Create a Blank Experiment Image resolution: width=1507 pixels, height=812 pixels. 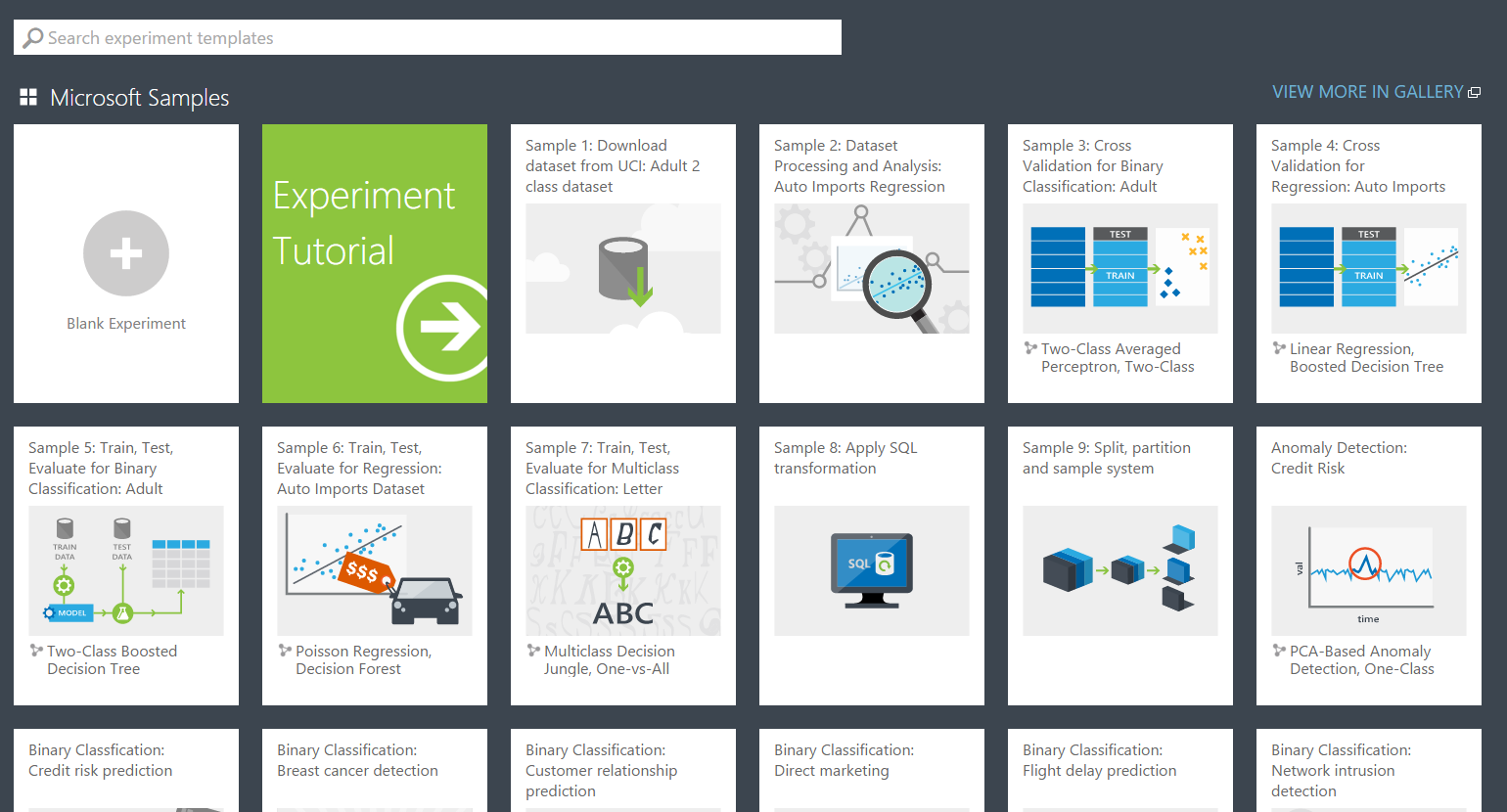click(x=126, y=263)
